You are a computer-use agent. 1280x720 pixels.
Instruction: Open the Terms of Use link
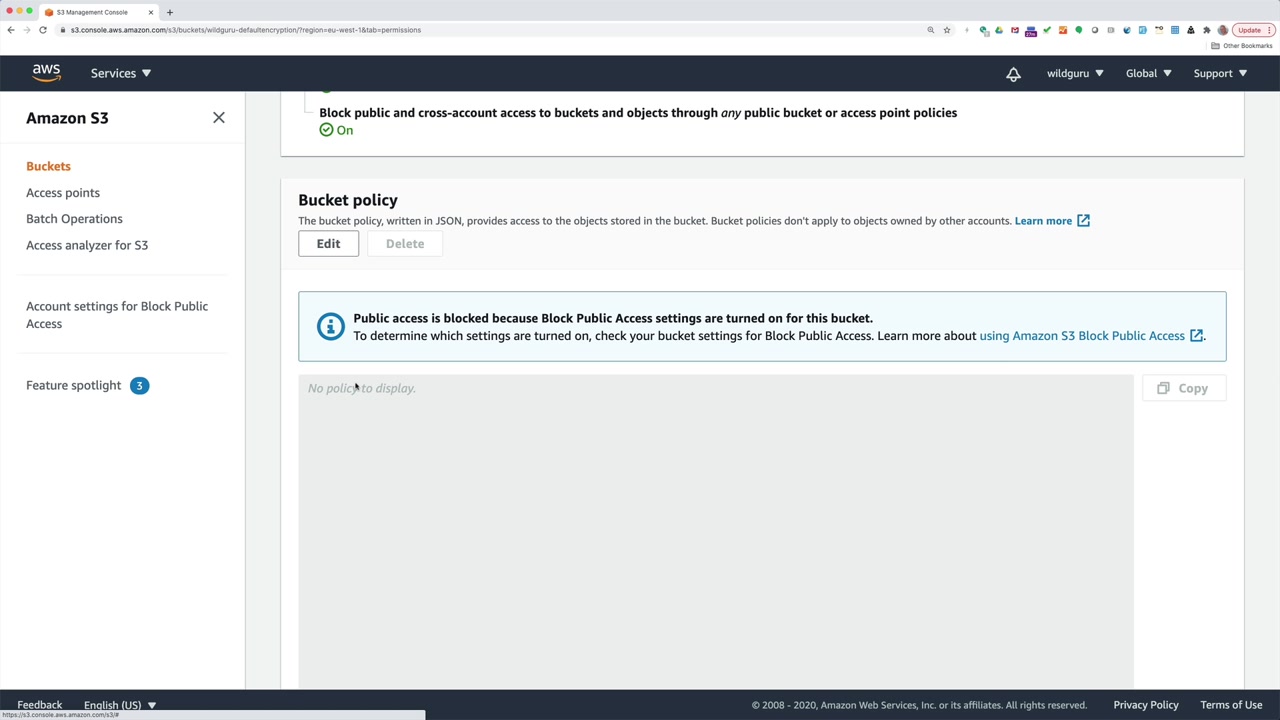pyautogui.click(x=1231, y=705)
